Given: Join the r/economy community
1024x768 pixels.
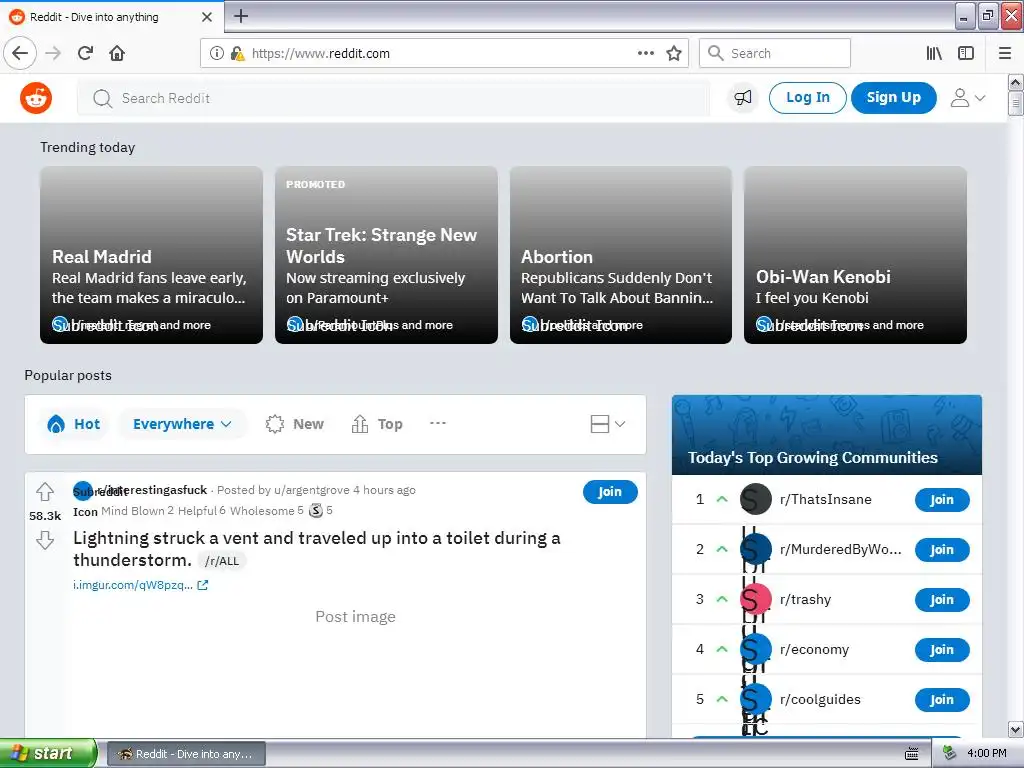Looking at the screenshot, I should coord(942,650).
